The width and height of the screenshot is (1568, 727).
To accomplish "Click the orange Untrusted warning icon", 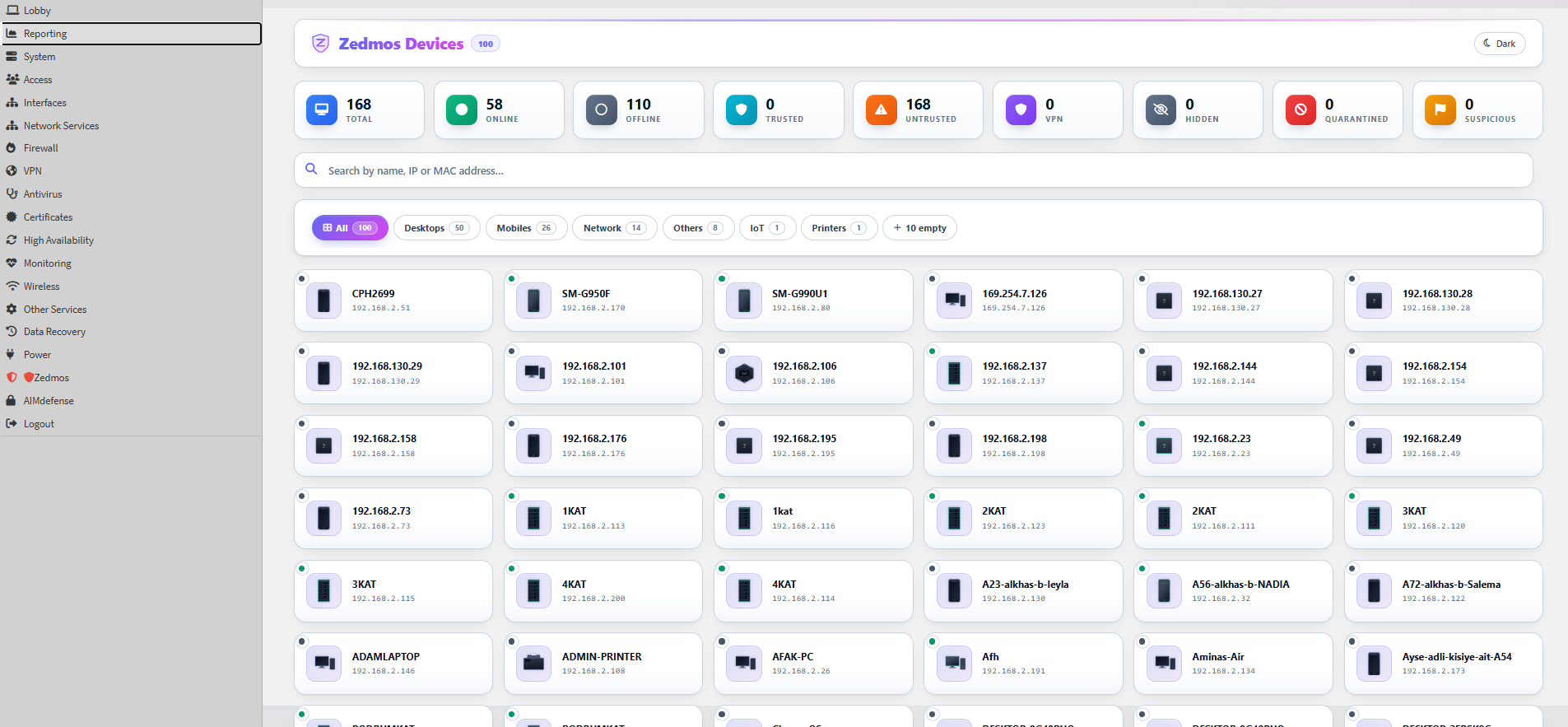I will coord(882,110).
